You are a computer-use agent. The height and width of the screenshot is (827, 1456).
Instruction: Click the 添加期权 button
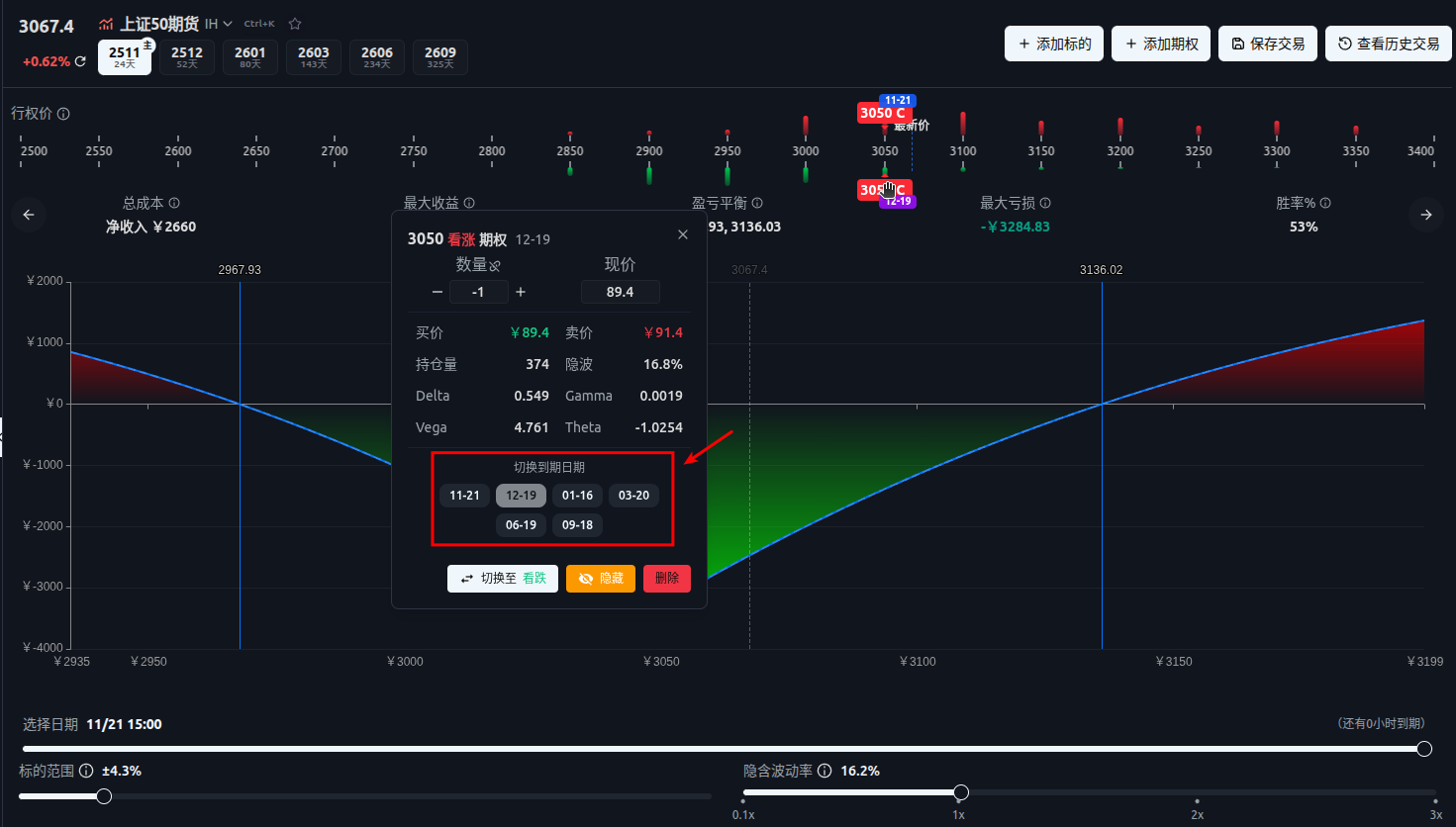coord(1161,44)
